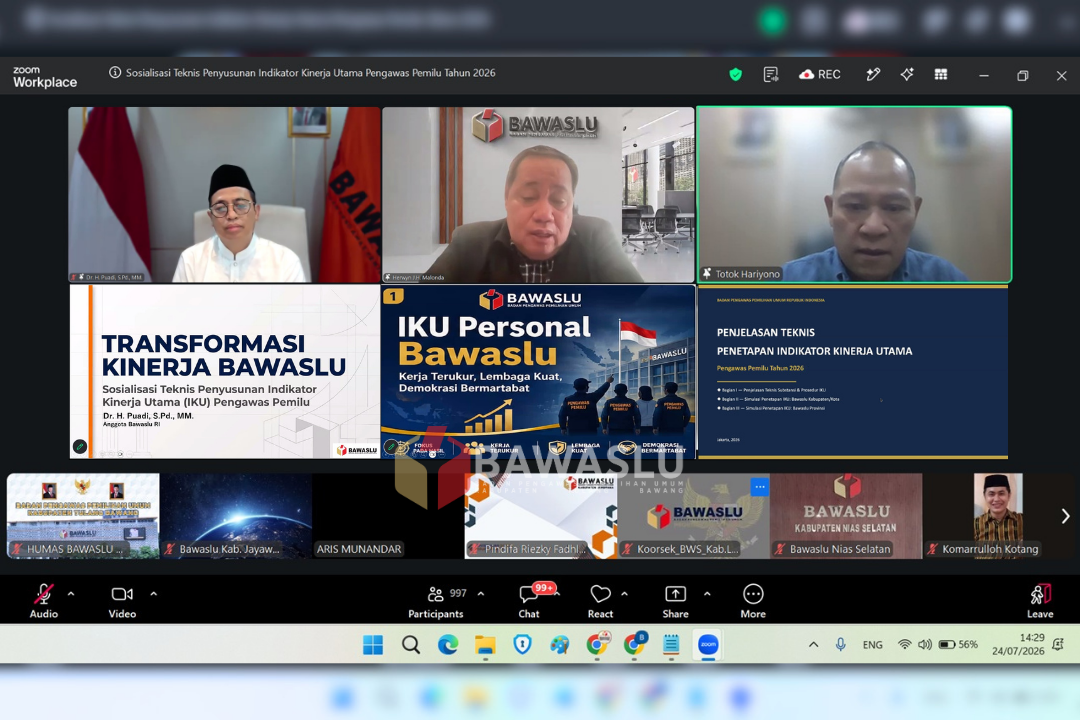Select the Totok Hariyono video tile
This screenshot has height=720, width=1080.
pyautogui.click(x=854, y=194)
